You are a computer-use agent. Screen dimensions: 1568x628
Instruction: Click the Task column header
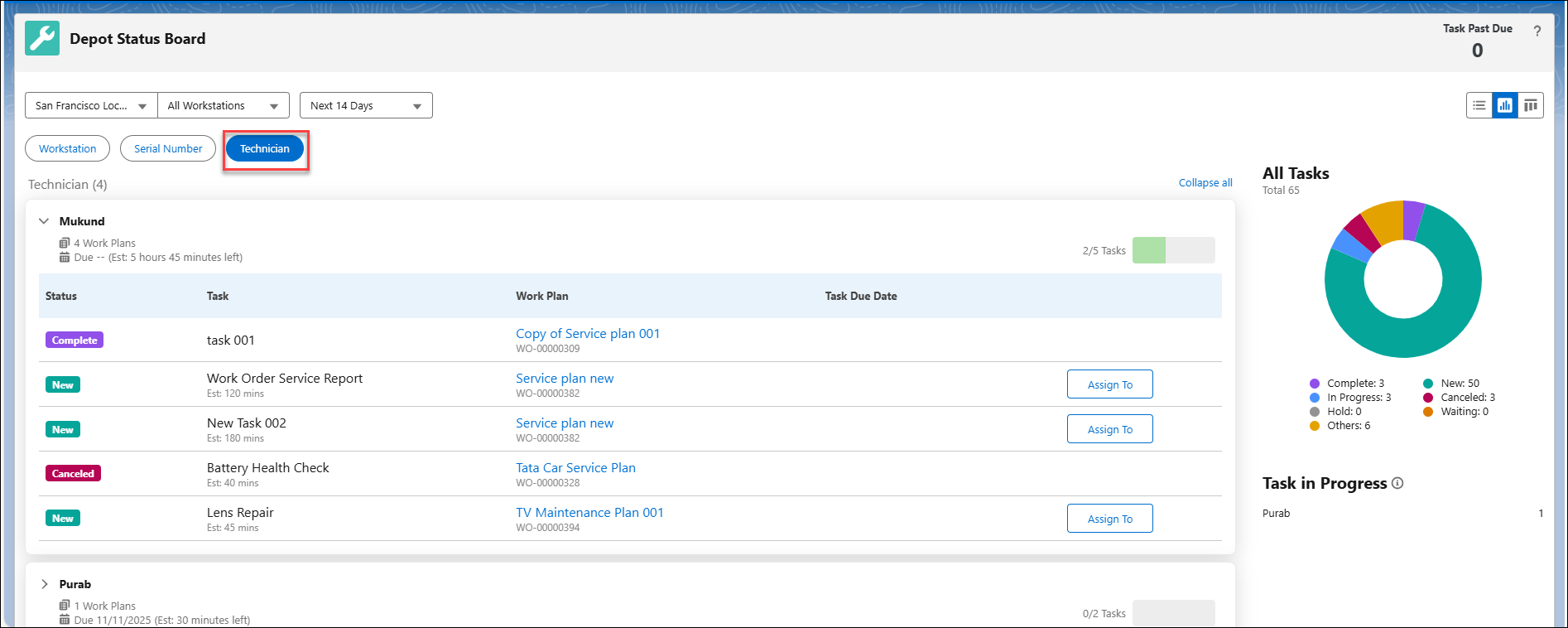218,296
